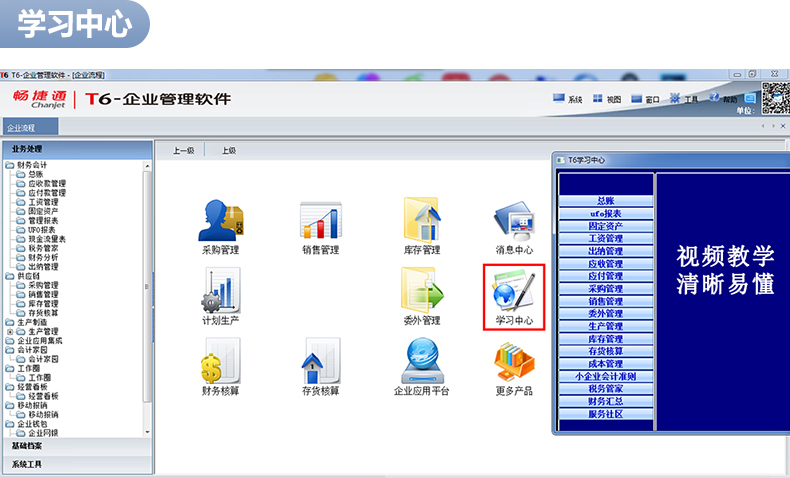Screen dimensions: 790x478
Task: Open the 委外管理 outsourcing icon
Action: [x=422, y=291]
